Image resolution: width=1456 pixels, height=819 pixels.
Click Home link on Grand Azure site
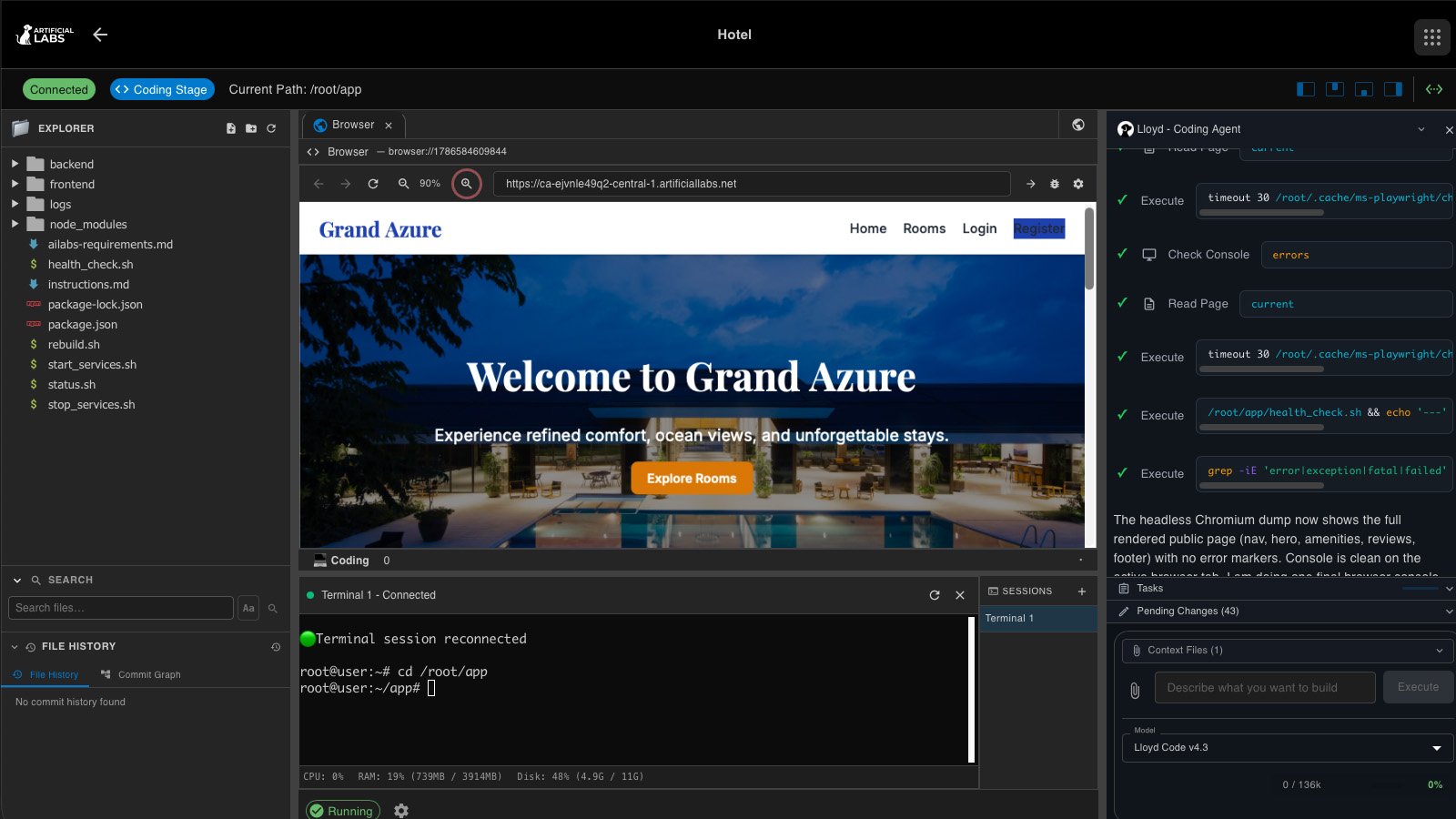868,228
